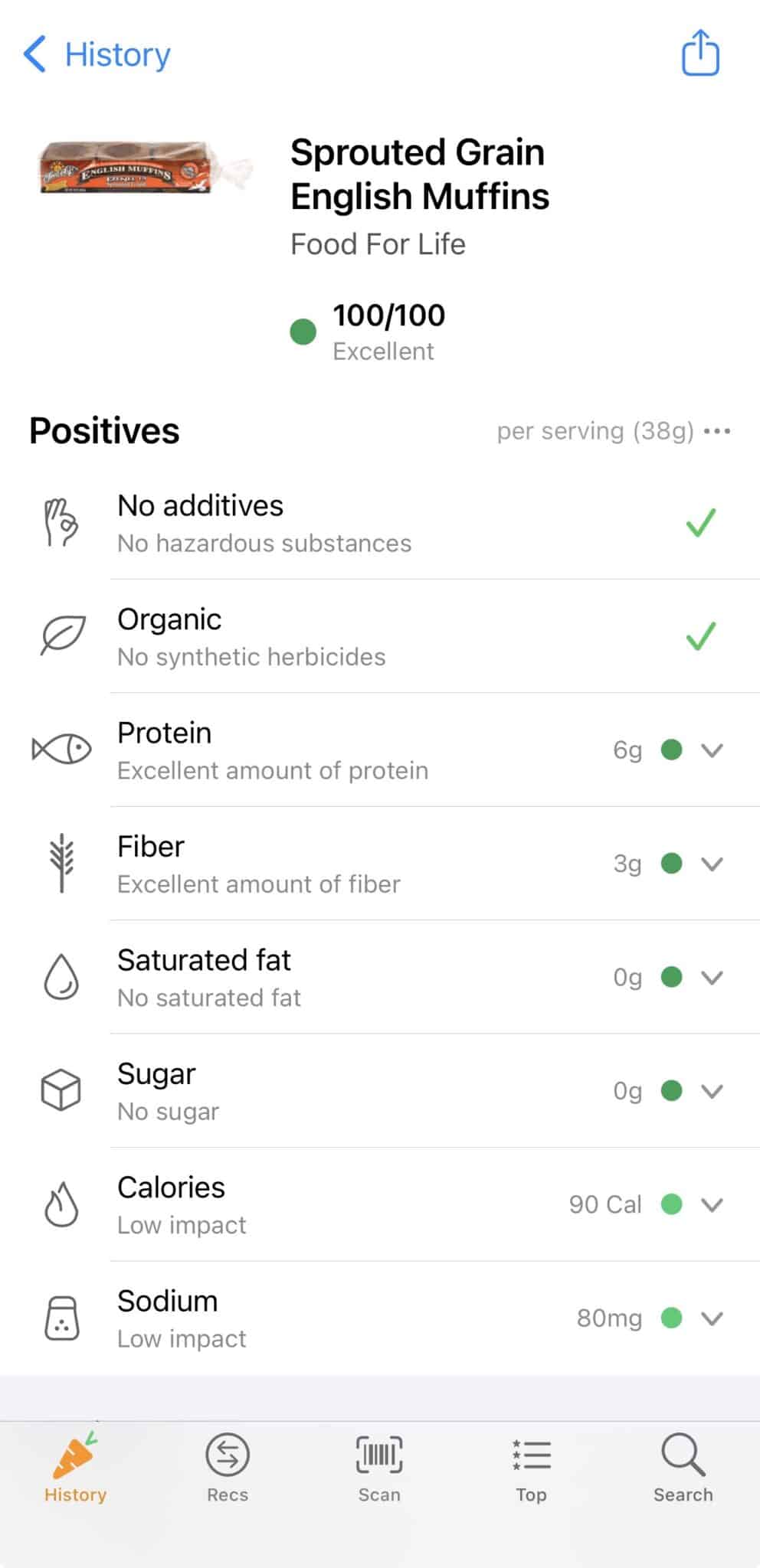This screenshot has height=1568, width=760.
Task: Expand the Fiber details chevron
Action: [712, 864]
